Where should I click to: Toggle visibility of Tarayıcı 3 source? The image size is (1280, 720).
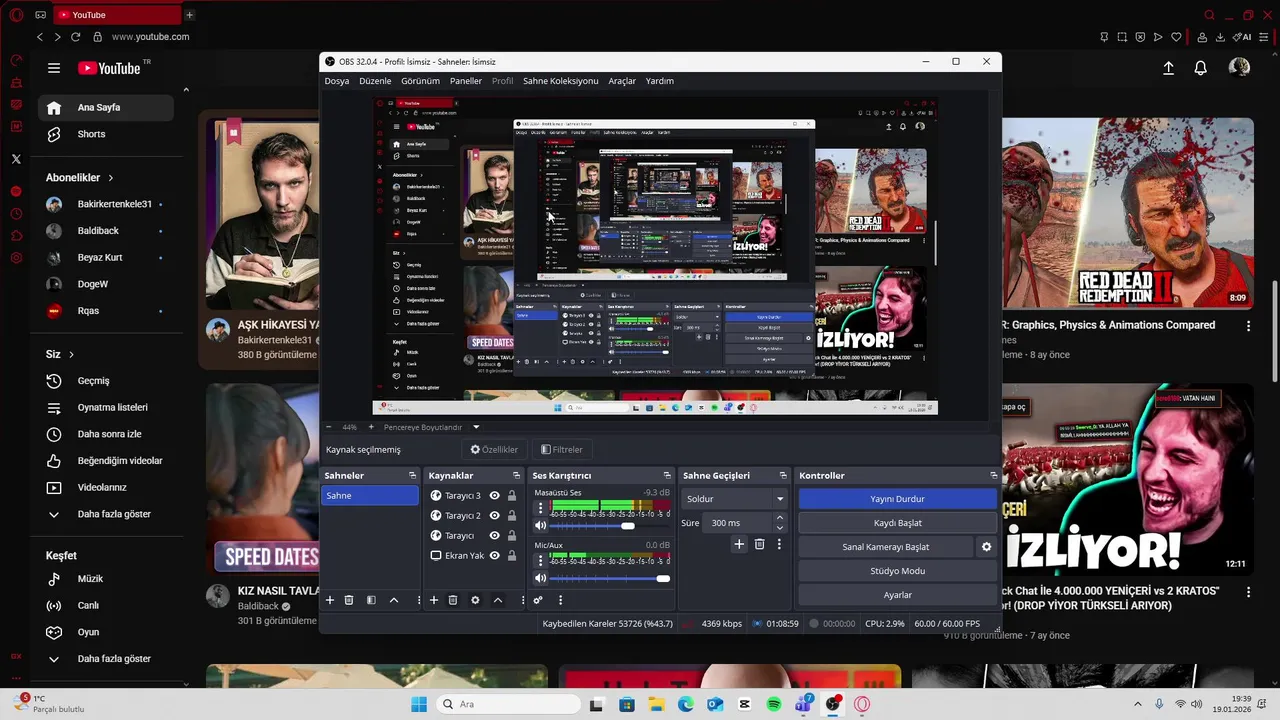494,496
